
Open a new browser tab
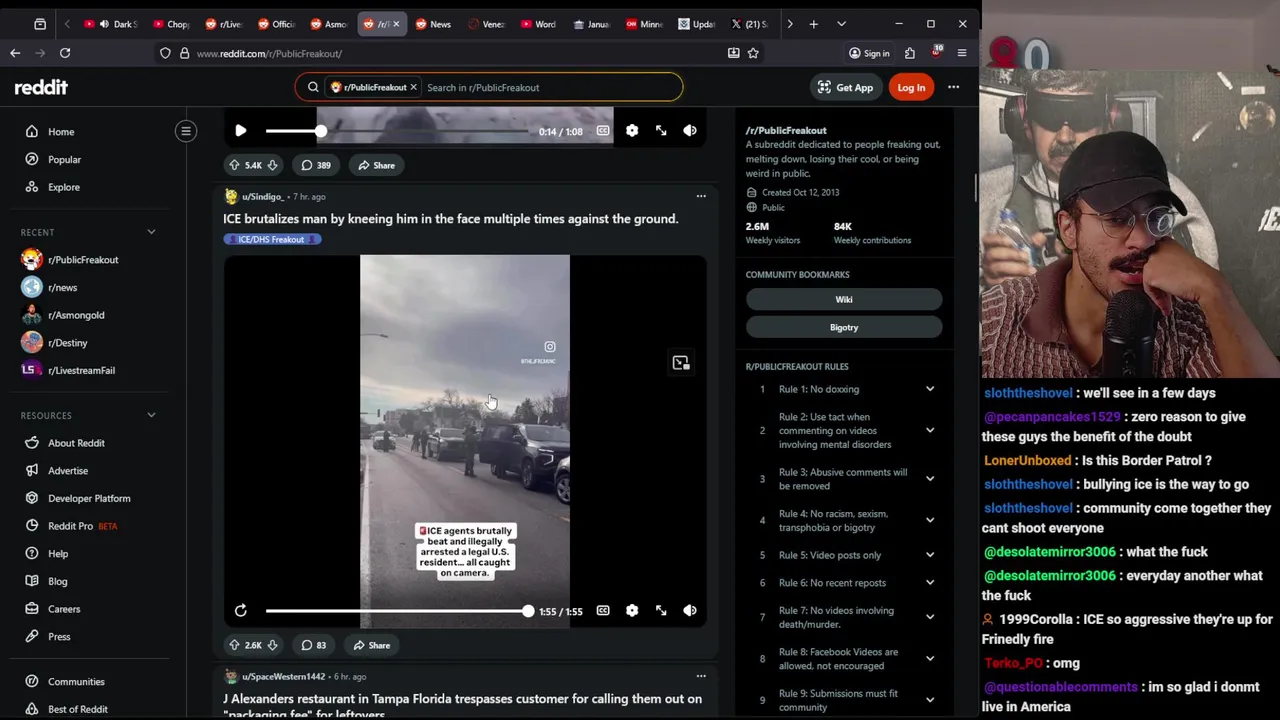(813, 24)
